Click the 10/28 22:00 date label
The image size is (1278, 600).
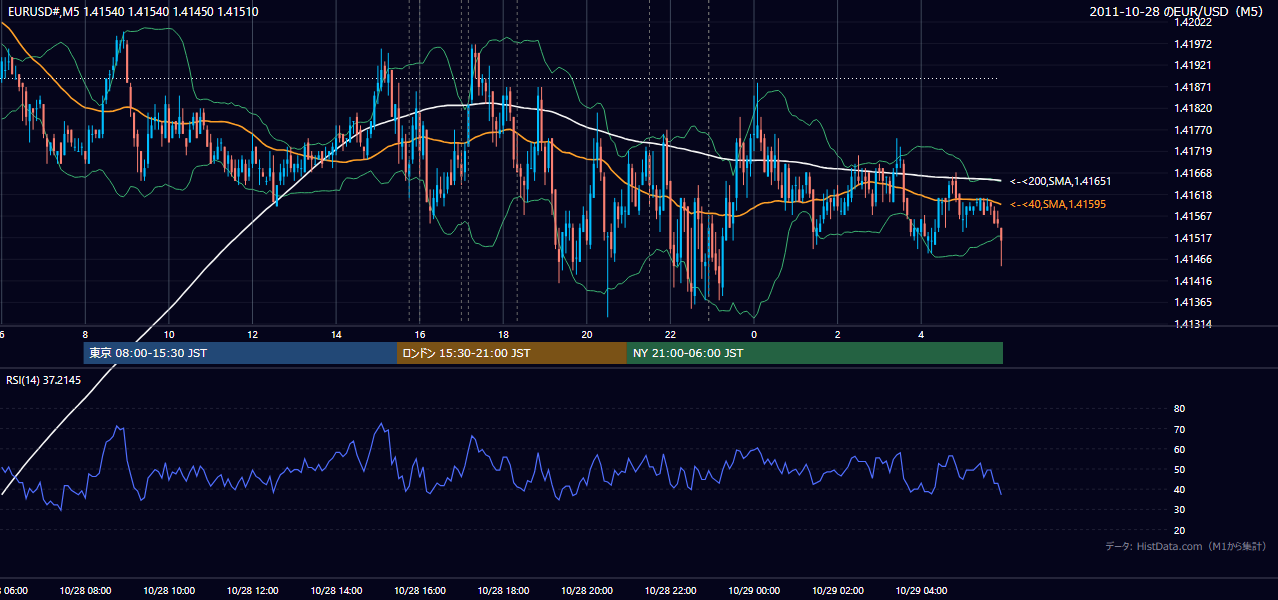[670, 590]
